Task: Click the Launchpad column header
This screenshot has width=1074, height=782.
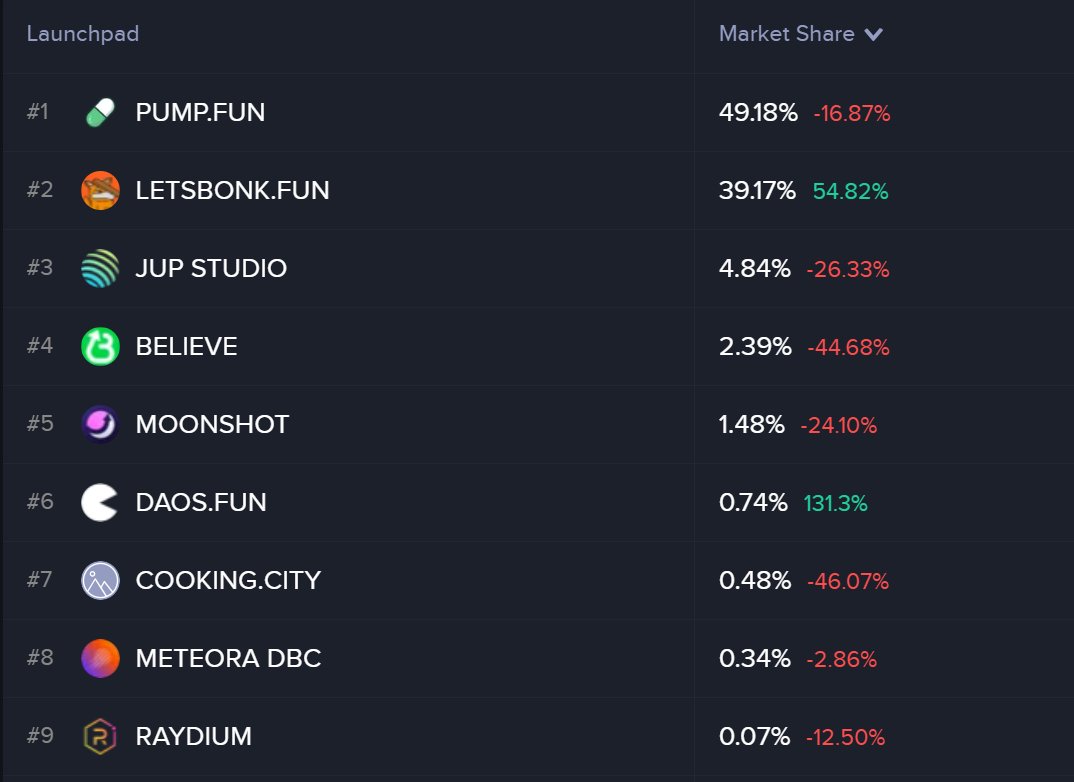Action: coord(83,34)
